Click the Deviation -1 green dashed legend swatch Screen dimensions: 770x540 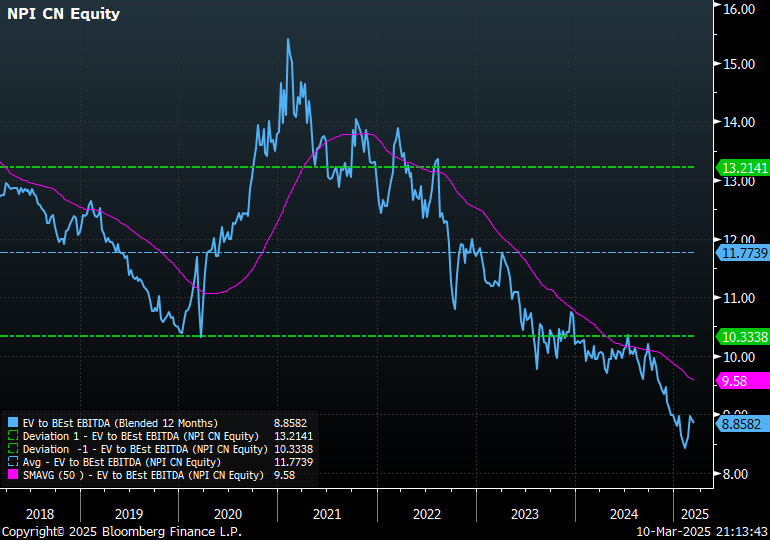13,449
